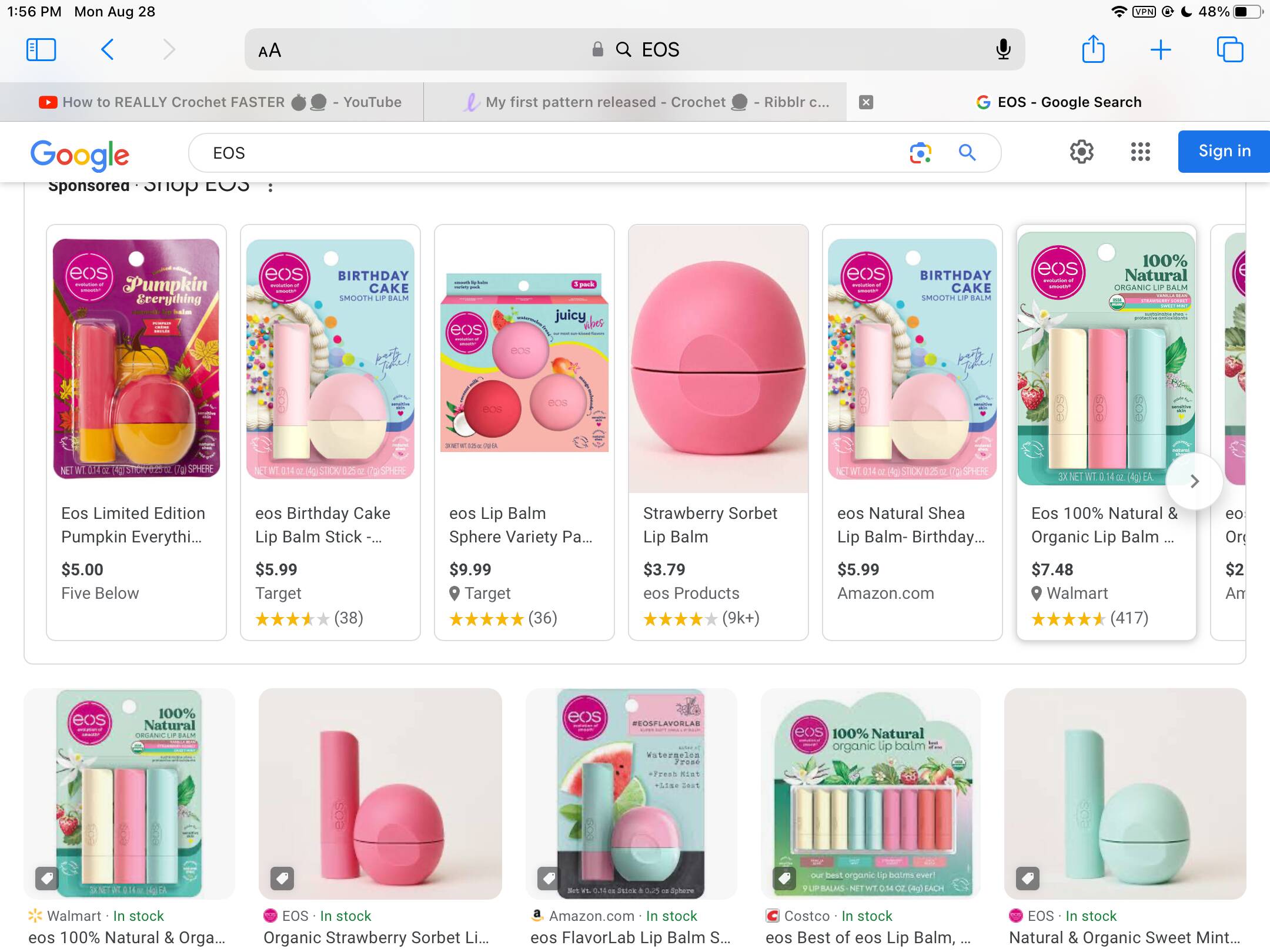Search by image with Google Lens
Image resolution: width=1270 pixels, height=952 pixels.
click(x=920, y=153)
